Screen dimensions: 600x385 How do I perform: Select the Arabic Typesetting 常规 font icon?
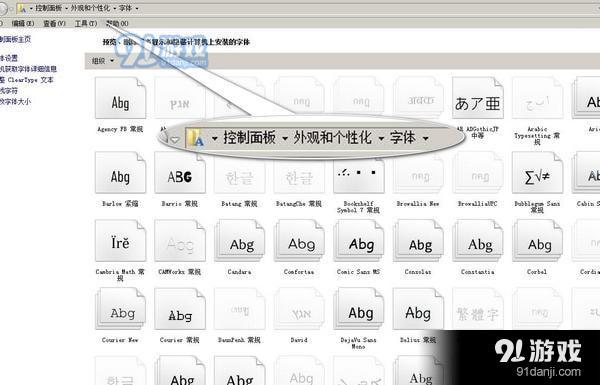[537, 98]
